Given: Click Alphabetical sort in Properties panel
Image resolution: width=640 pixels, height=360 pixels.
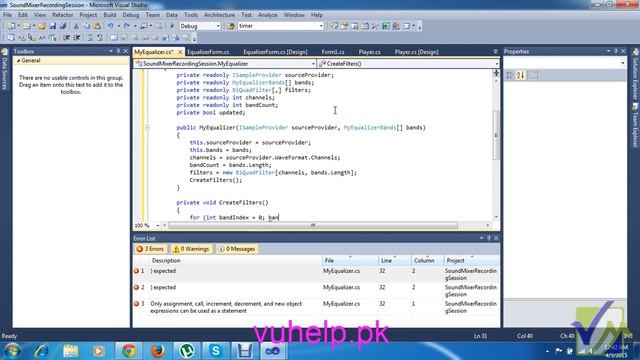Looking at the screenshot, I should pos(520,75).
